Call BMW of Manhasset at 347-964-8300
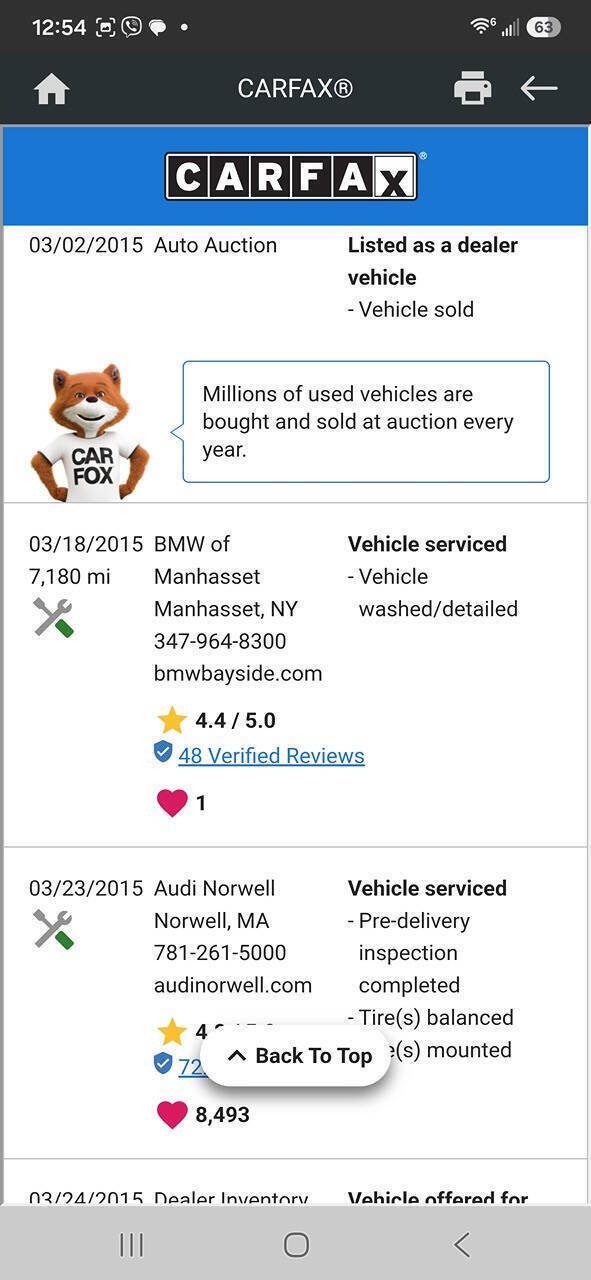This screenshot has height=1280, width=591. (x=220, y=641)
